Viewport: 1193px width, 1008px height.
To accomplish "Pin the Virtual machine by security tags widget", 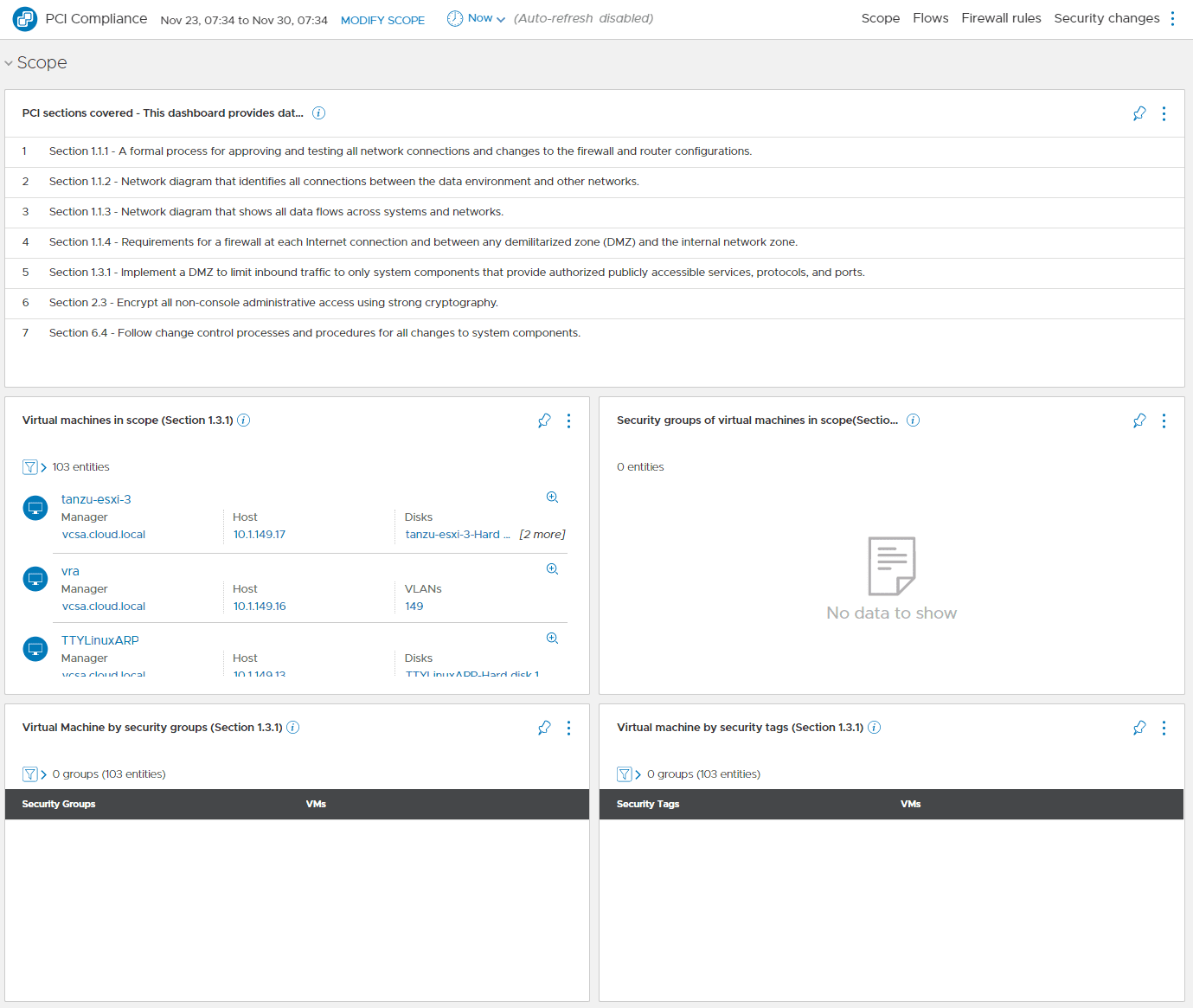I will coord(1139,728).
